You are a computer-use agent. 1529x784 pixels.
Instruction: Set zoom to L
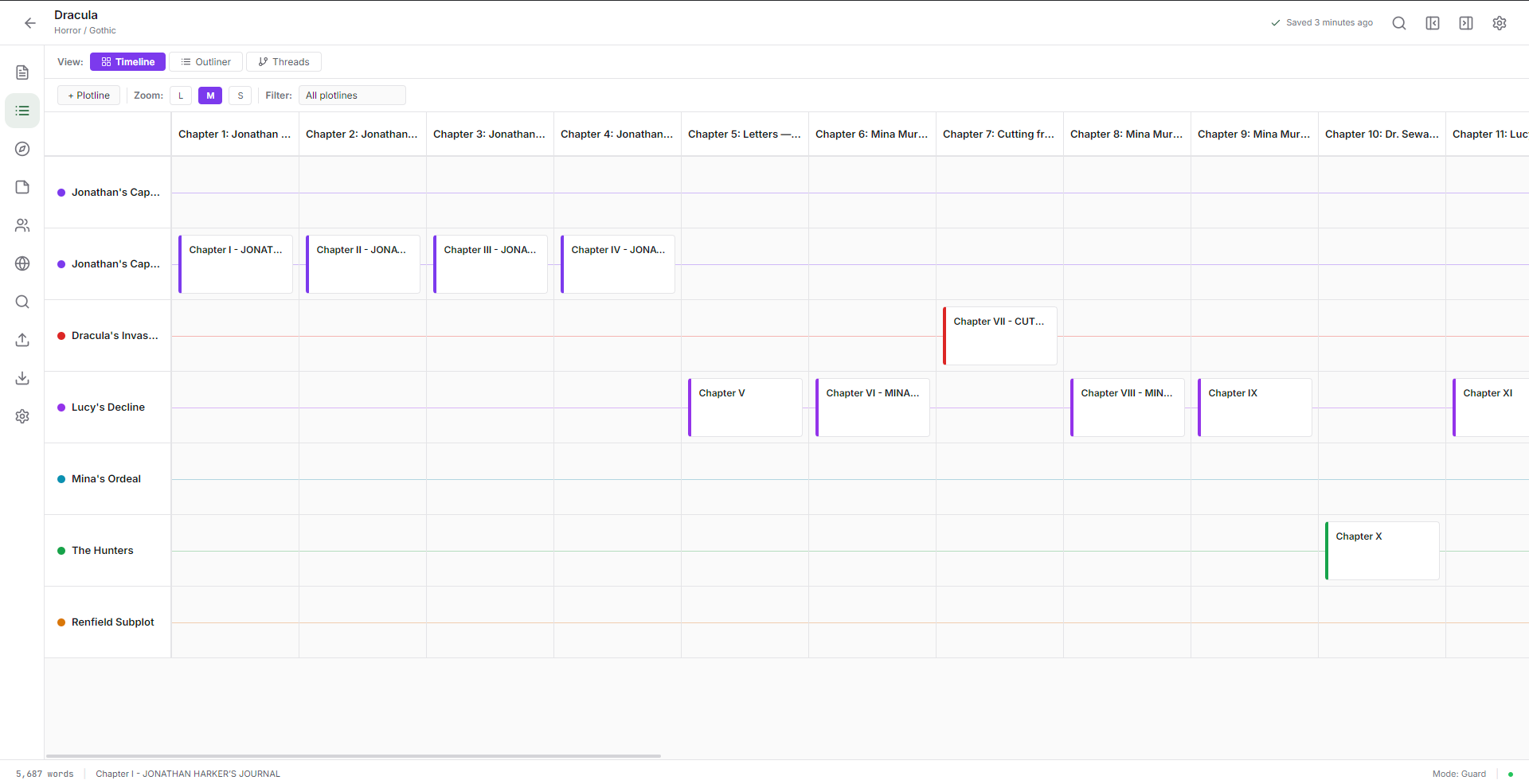click(x=181, y=96)
